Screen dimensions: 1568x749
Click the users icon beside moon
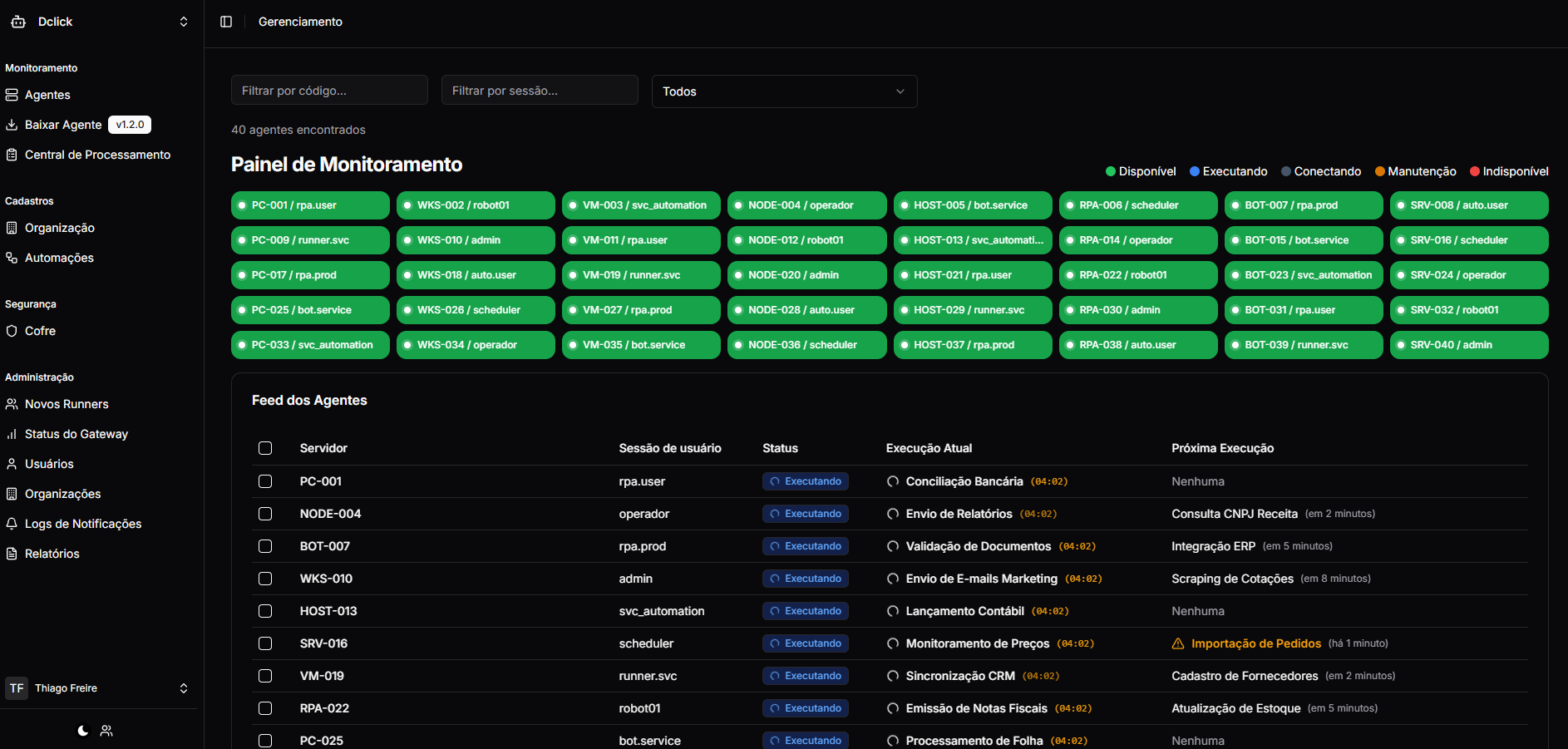point(106,731)
